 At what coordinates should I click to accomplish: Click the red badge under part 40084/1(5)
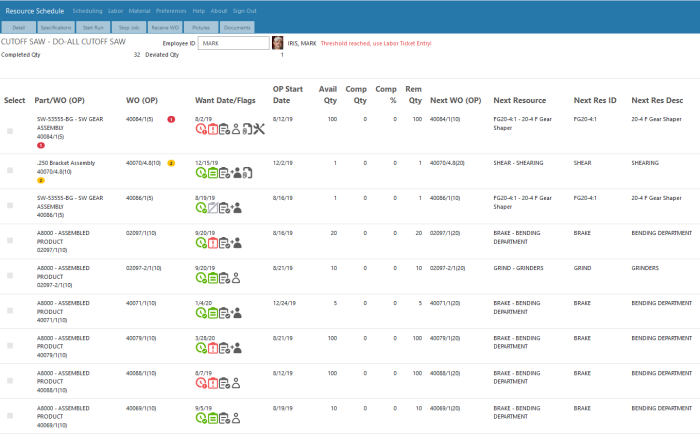41,145
